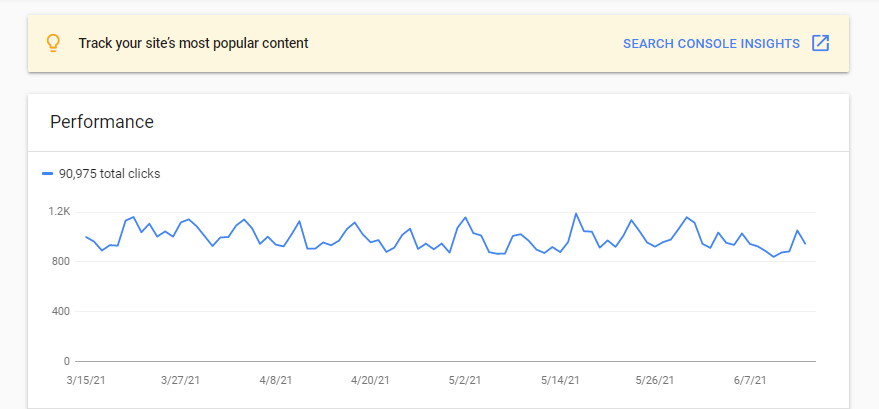
Task: Click the 0 baseline label
Action: pos(67,361)
